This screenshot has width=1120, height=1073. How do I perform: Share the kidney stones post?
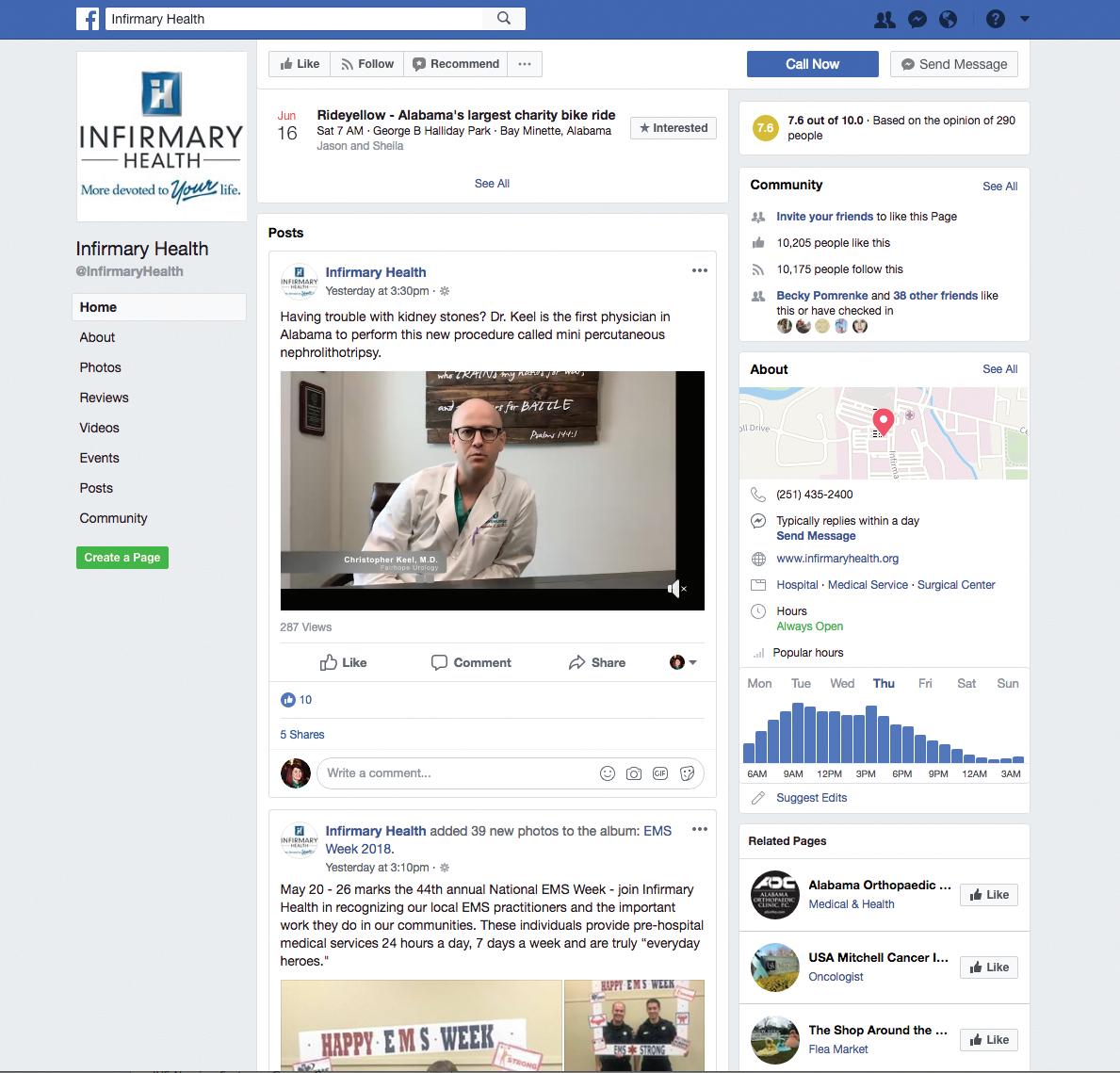[596, 662]
